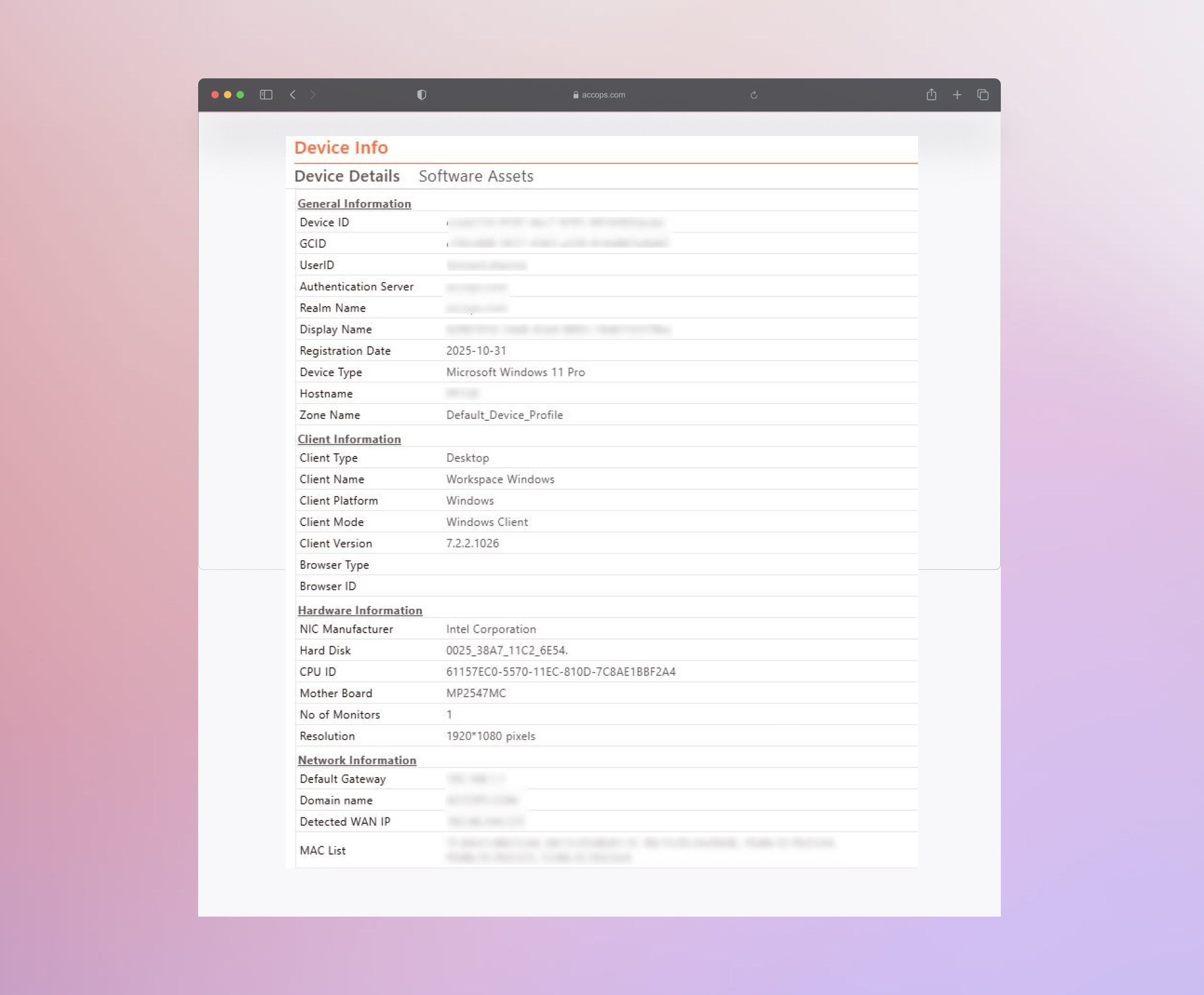Go back using the back arrow
The image size is (1204, 995).
[x=293, y=95]
